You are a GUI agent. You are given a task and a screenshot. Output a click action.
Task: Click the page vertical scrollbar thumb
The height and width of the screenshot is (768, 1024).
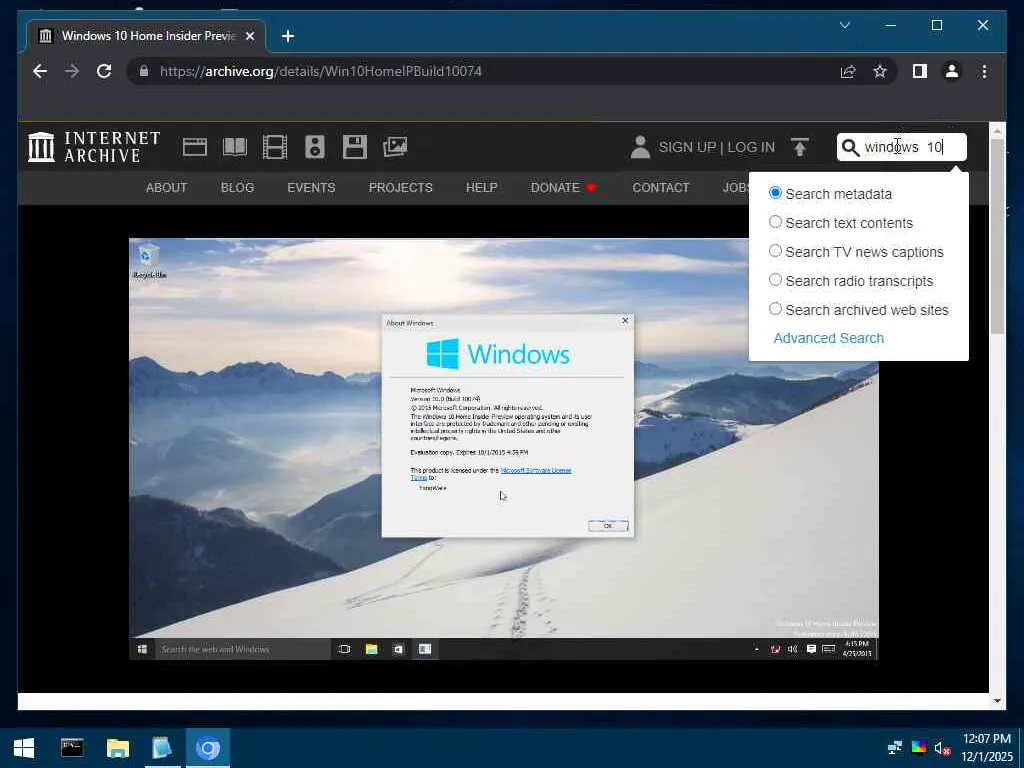997,236
